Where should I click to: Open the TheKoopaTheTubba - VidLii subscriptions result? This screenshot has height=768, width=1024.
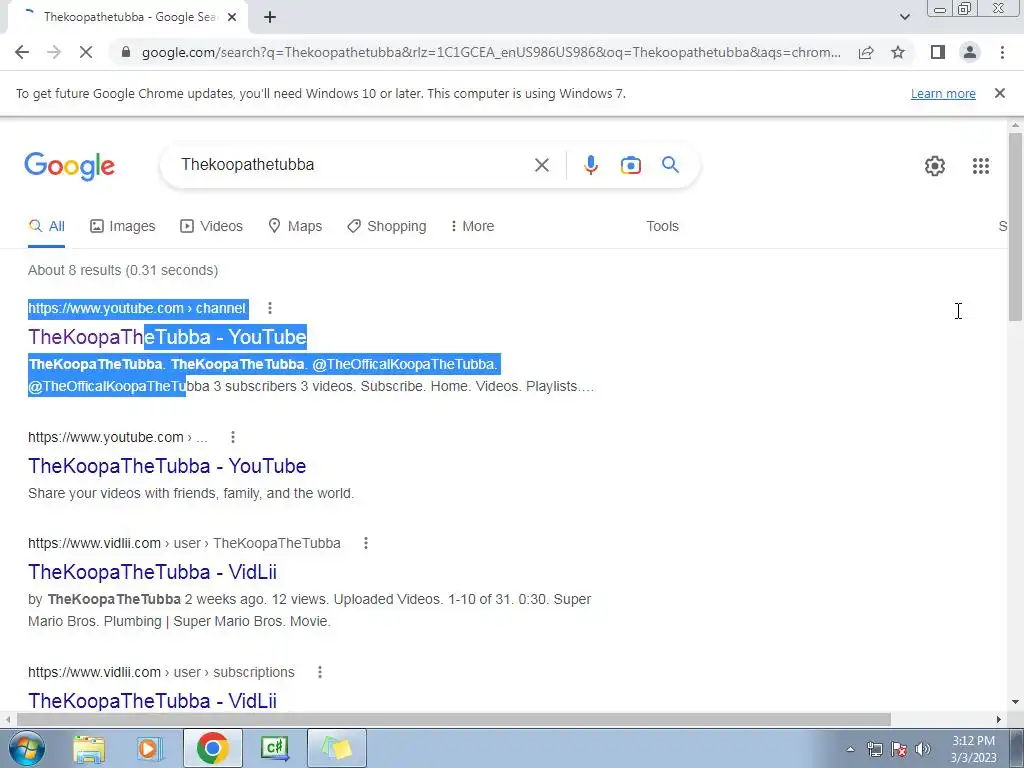(x=152, y=701)
